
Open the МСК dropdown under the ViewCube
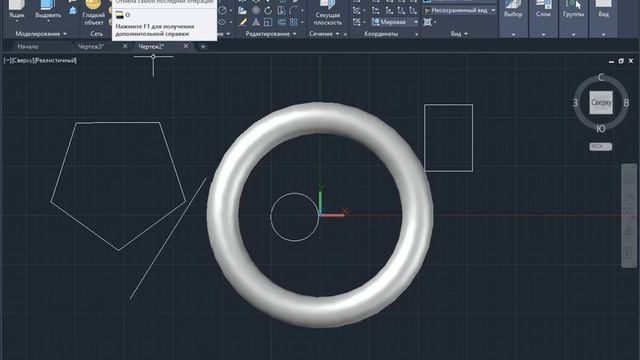click(600, 146)
